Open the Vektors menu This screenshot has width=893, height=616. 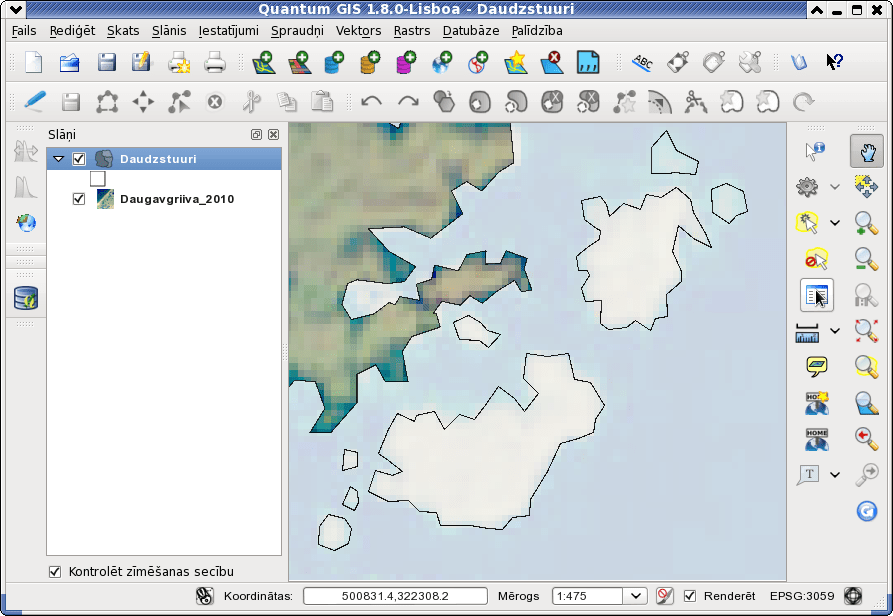[358, 31]
